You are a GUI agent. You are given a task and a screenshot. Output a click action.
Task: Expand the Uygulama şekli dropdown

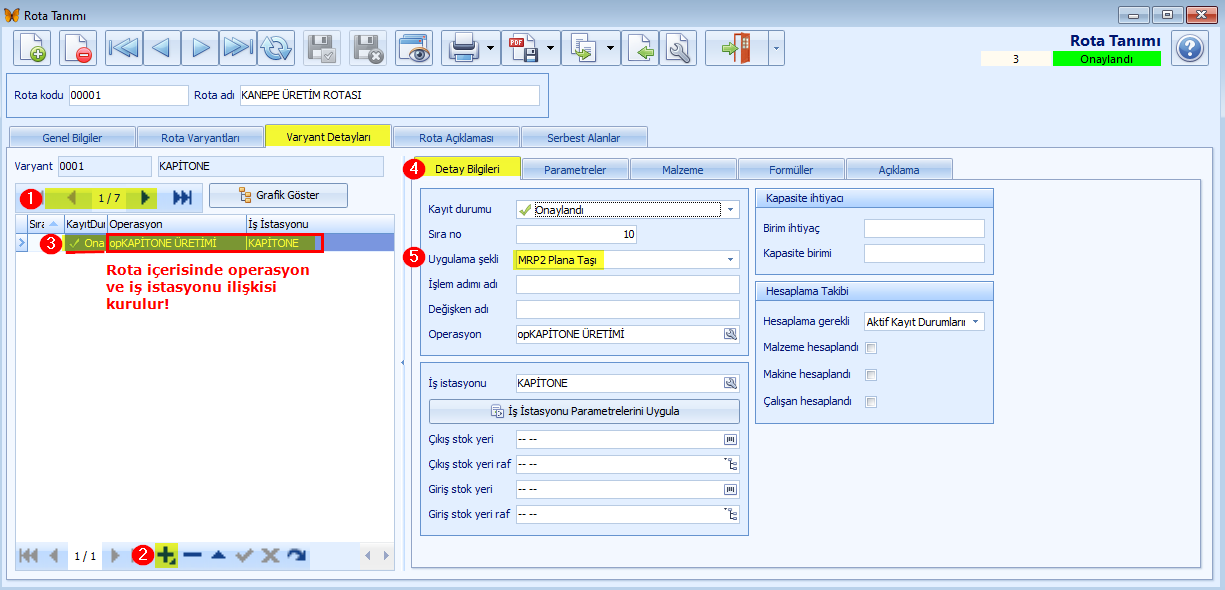[x=730, y=260]
